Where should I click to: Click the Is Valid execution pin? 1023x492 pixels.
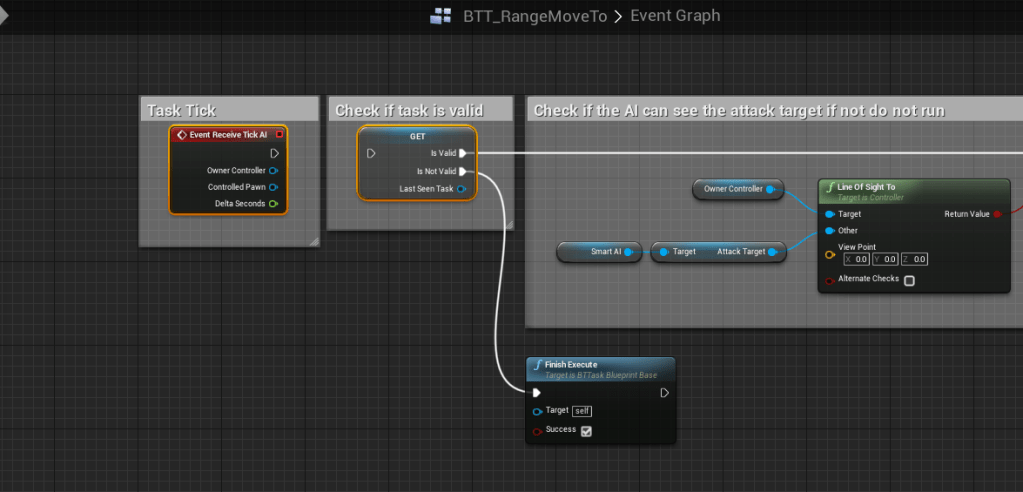(463, 153)
